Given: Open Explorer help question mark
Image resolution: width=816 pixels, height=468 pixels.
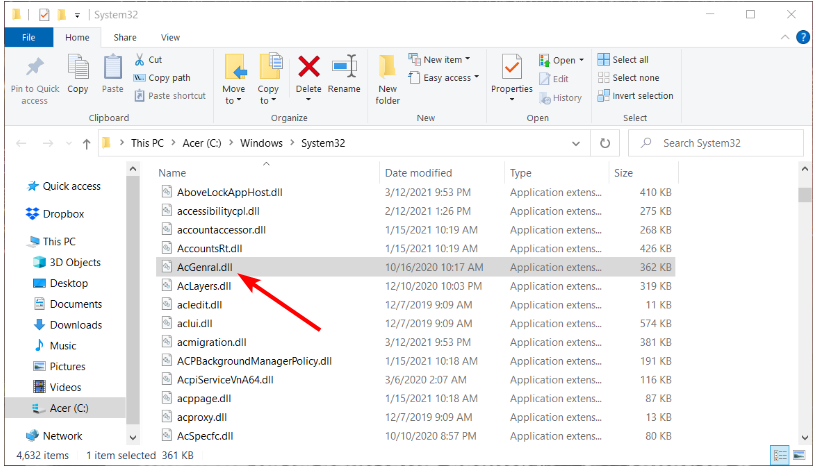Looking at the screenshot, I should [x=803, y=37].
